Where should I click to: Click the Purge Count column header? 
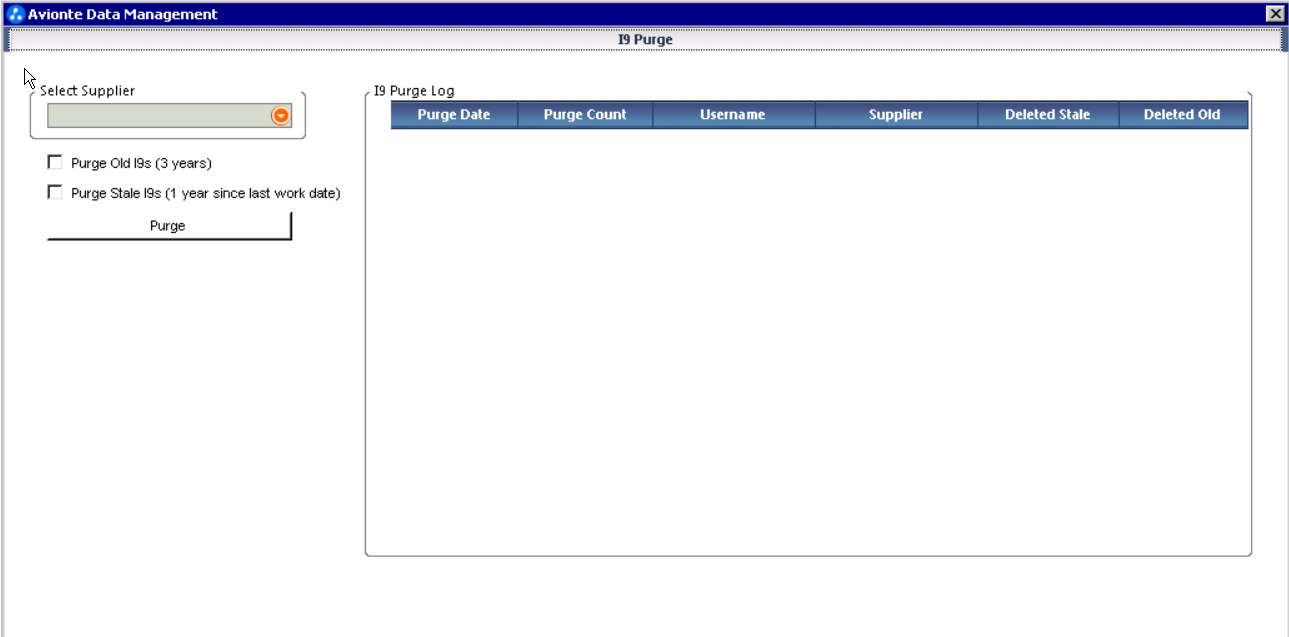click(x=585, y=115)
